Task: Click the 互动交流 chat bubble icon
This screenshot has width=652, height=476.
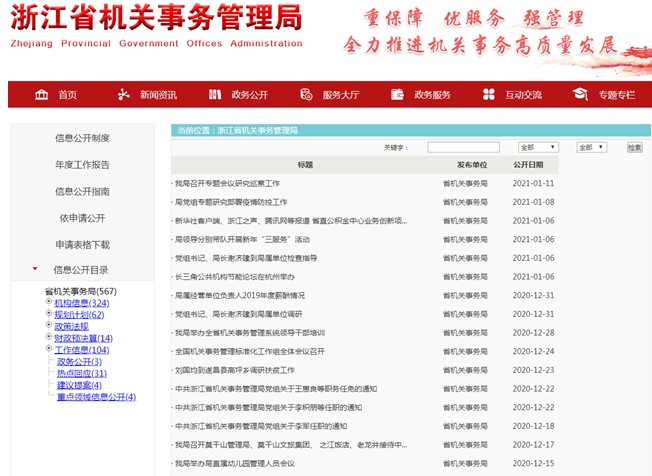Action: click(488, 95)
